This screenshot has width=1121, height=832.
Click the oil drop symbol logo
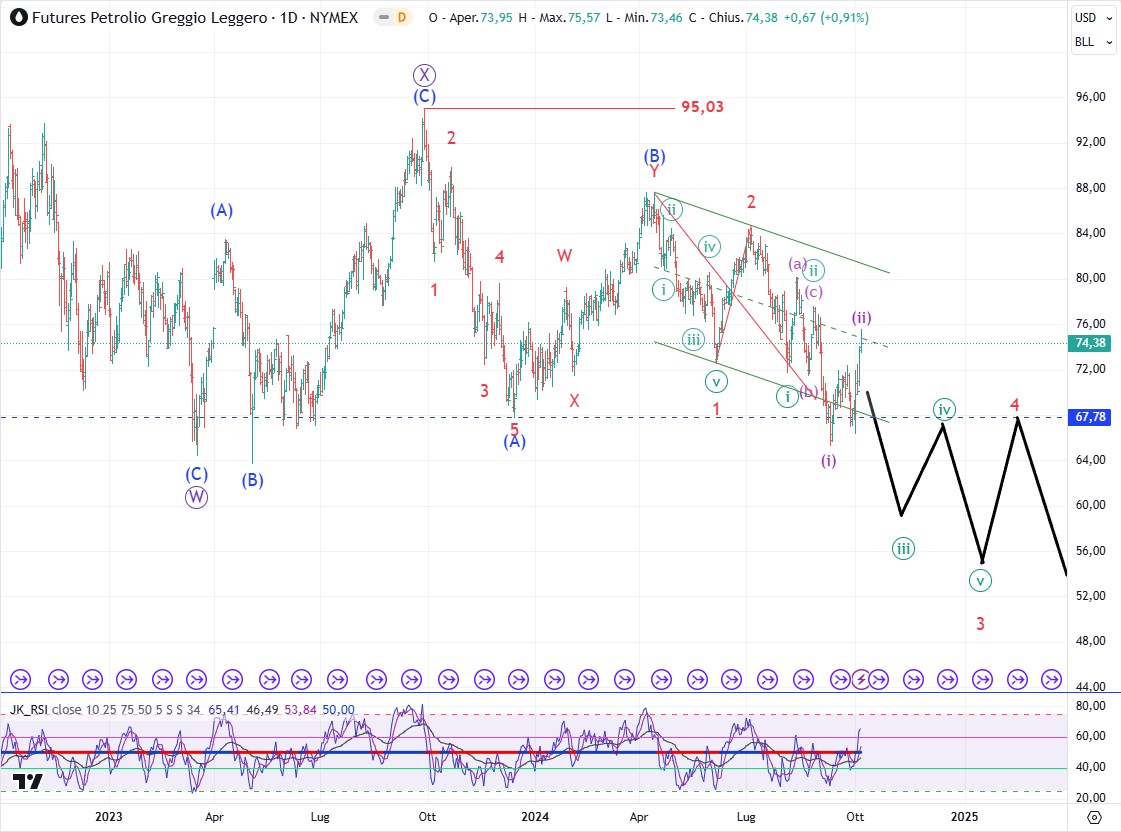coord(19,17)
